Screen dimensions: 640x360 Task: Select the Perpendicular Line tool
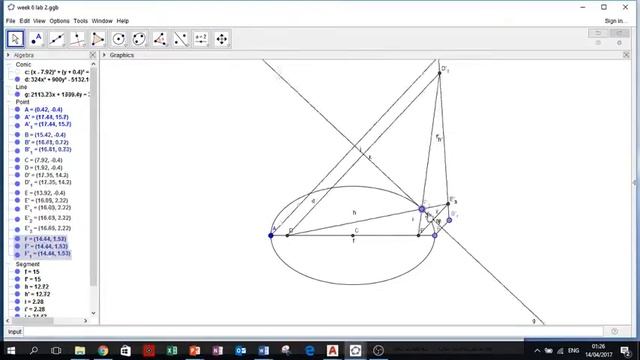[x=77, y=39]
